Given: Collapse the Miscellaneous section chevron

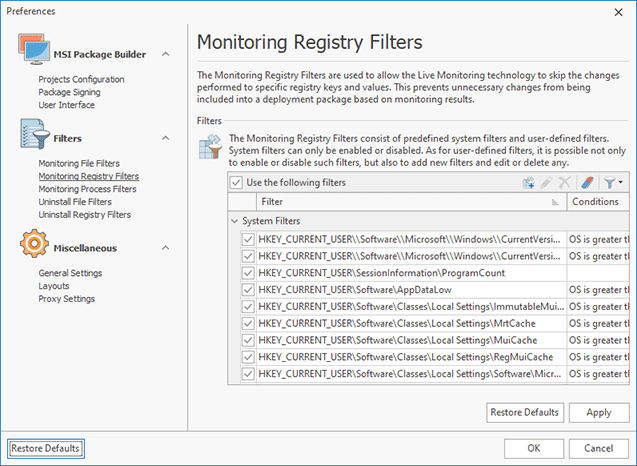Looking at the screenshot, I should pyautogui.click(x=166, y=248).
